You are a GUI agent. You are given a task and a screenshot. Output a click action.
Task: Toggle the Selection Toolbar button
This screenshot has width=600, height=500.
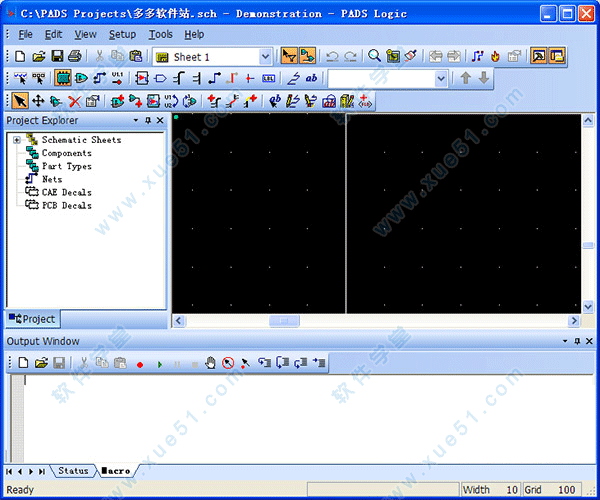(x=289, y=56)
